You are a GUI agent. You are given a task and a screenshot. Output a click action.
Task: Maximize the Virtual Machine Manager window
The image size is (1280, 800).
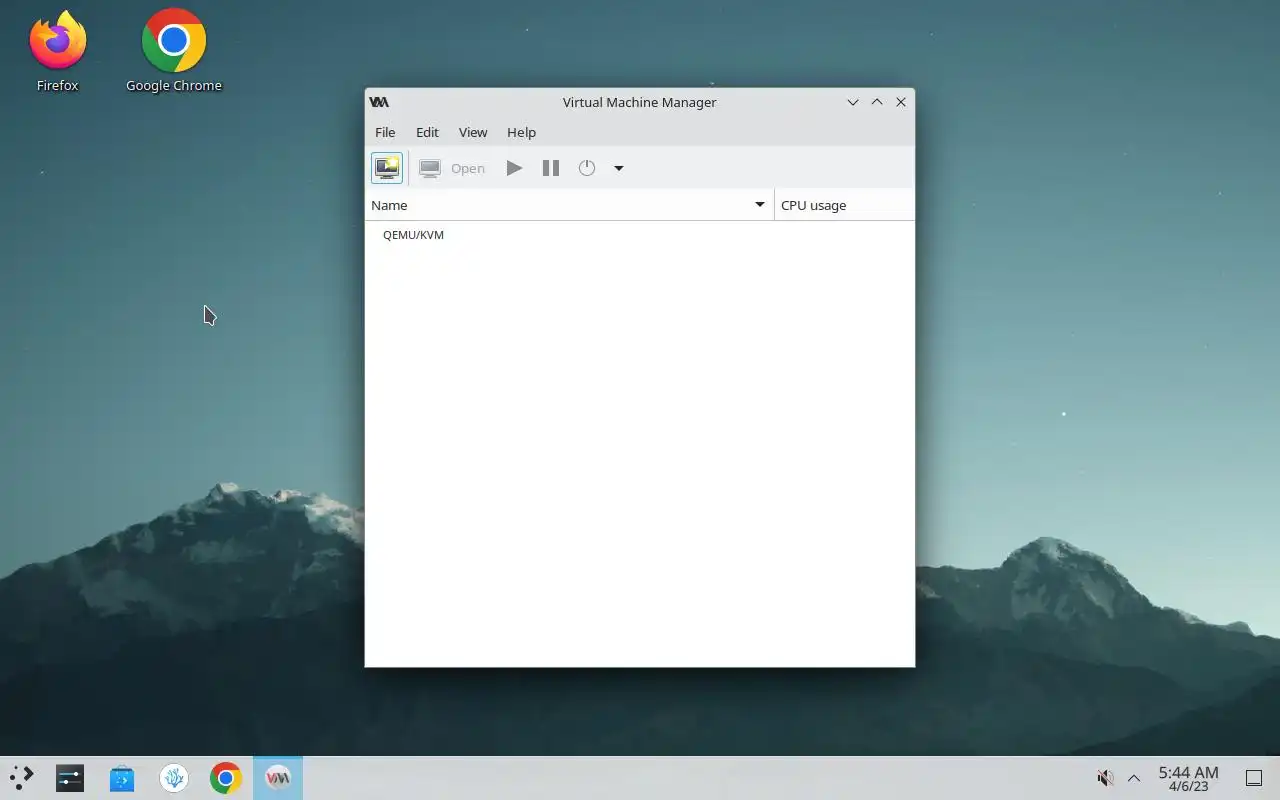(877, 102)
